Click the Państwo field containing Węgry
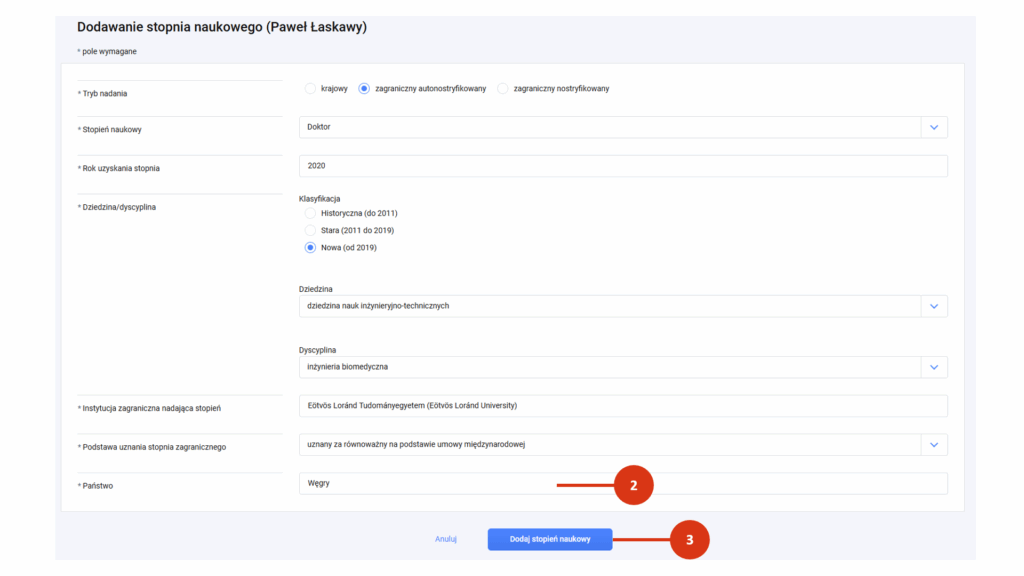Screen dimensions: 1024x576 tap(623, 484)
